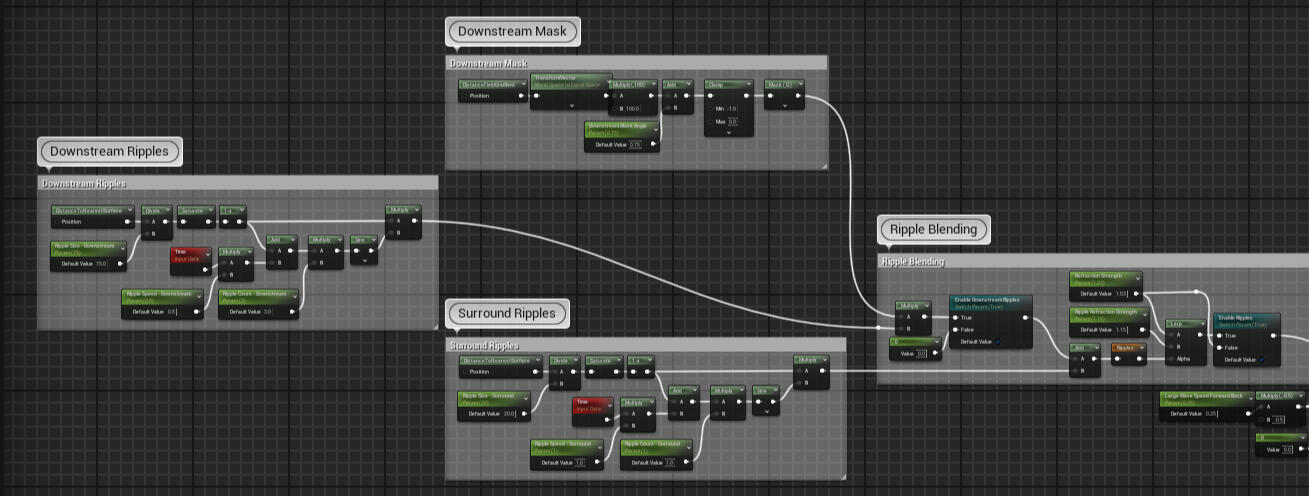This screenshot has width=1309, height=496.
Task: Click Downstream Mask Angle default value field
Action: click(635, 145)
